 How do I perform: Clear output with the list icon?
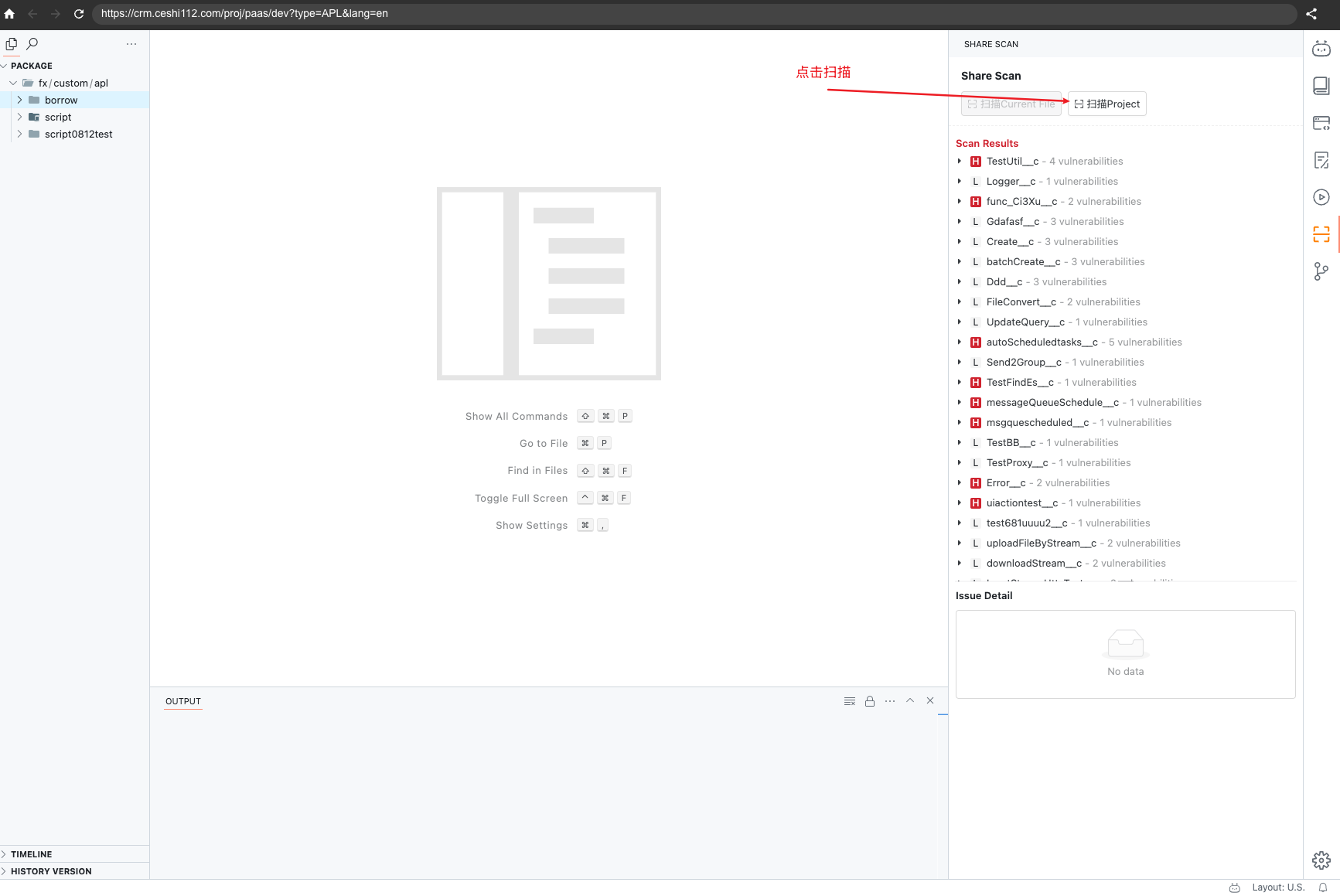(850, 701)
